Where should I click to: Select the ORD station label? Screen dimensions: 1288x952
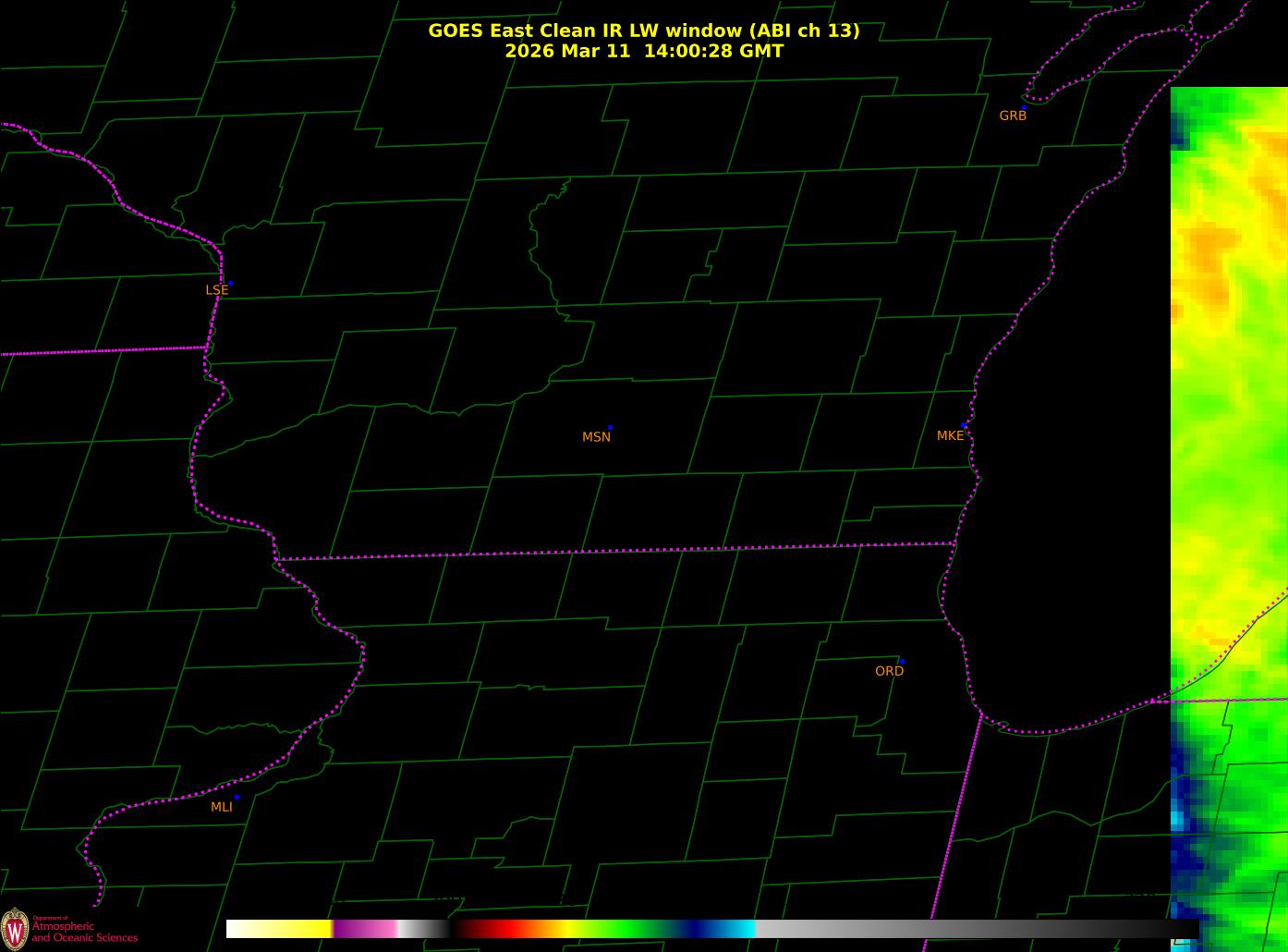pos(889,671)
